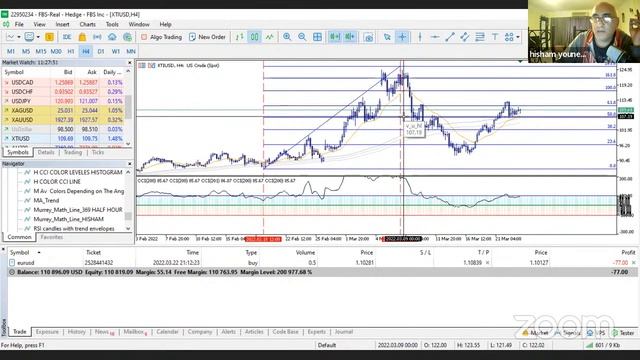Open the File menu
Screen dimensions: 640x360
(19, 24)
